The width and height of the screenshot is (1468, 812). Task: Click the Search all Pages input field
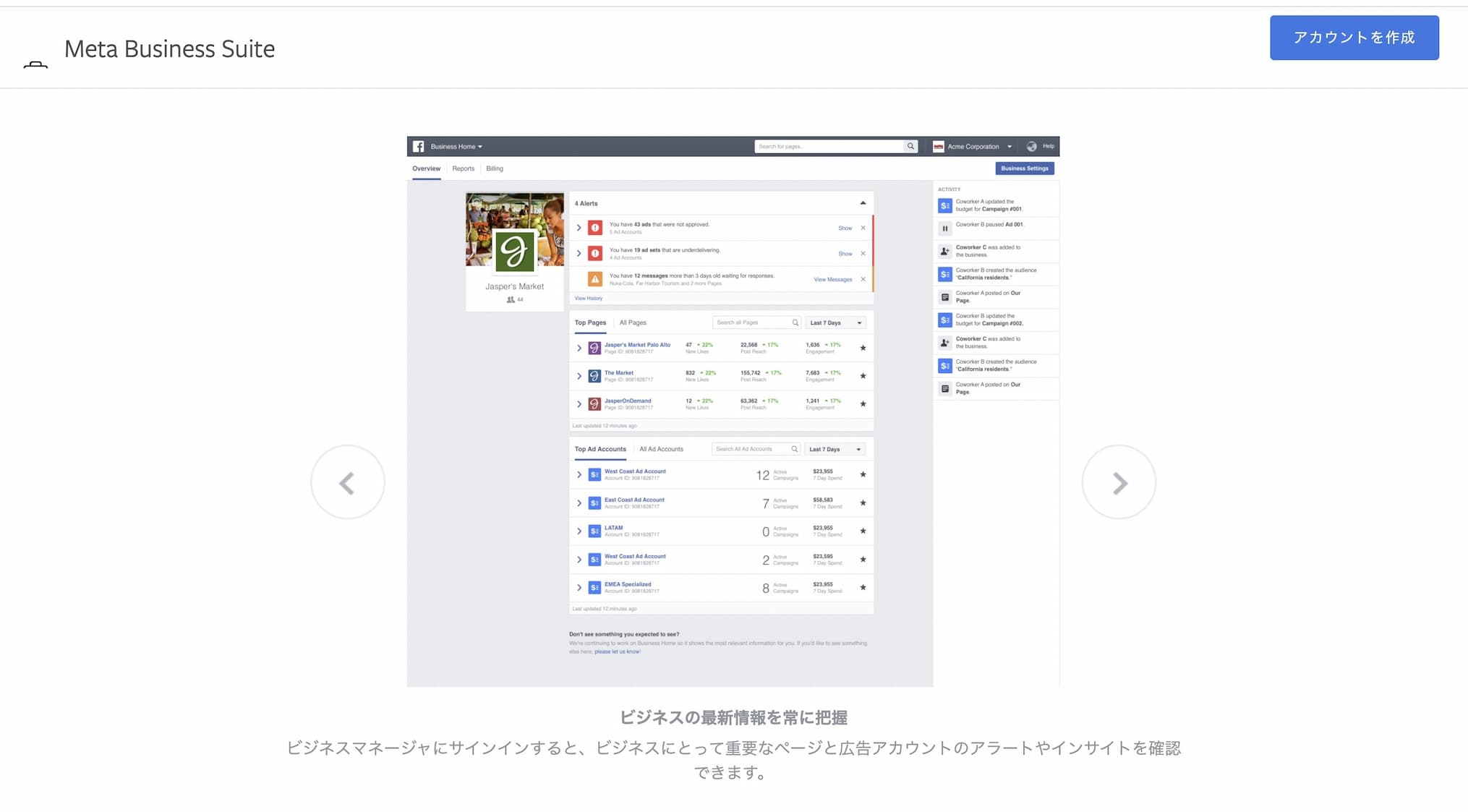click(754, 322)
